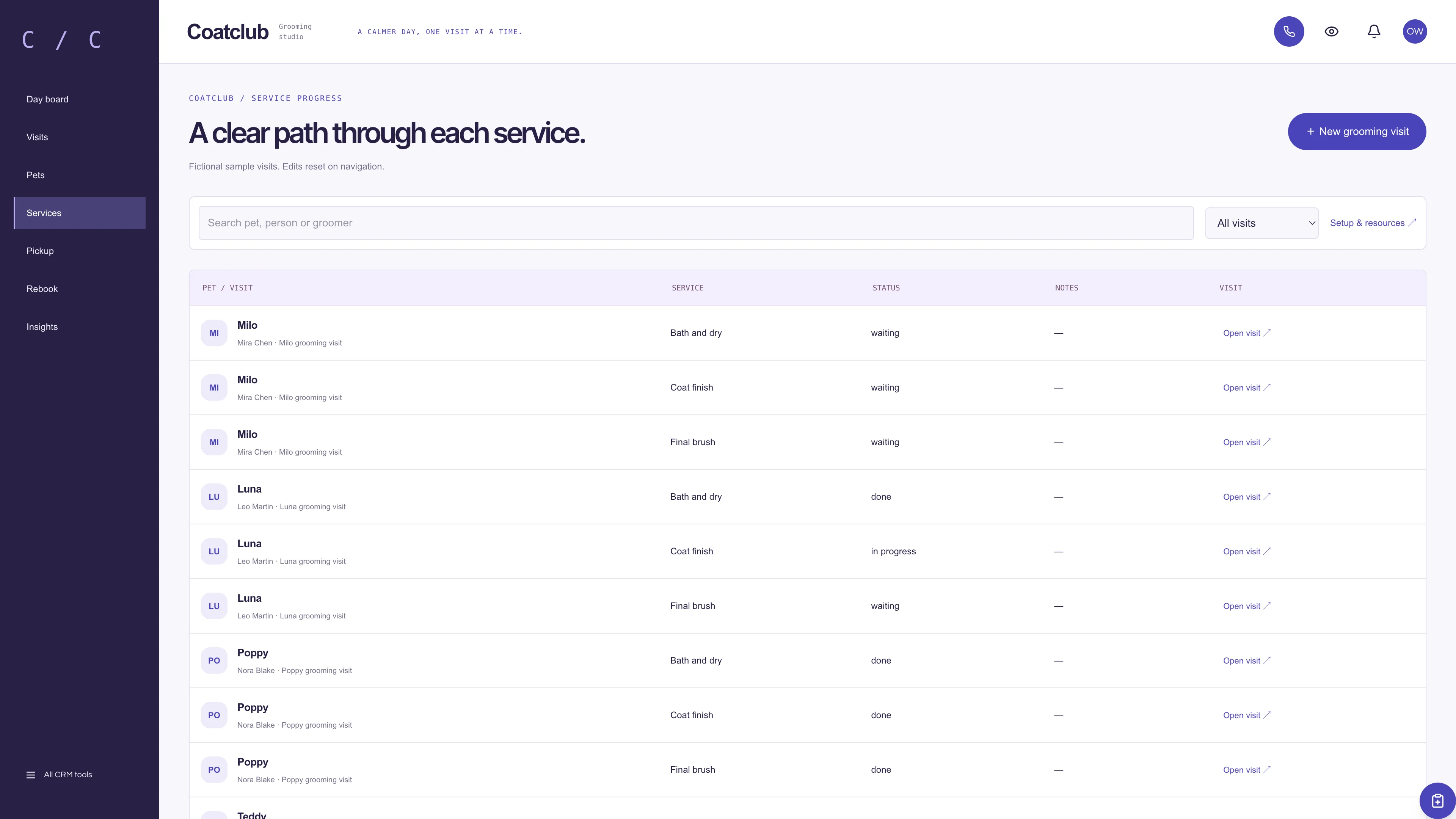Screen dimensions: 1456x819
Task: Open visit for Luna Coat finish in progress
Action: pos(1246,551)
